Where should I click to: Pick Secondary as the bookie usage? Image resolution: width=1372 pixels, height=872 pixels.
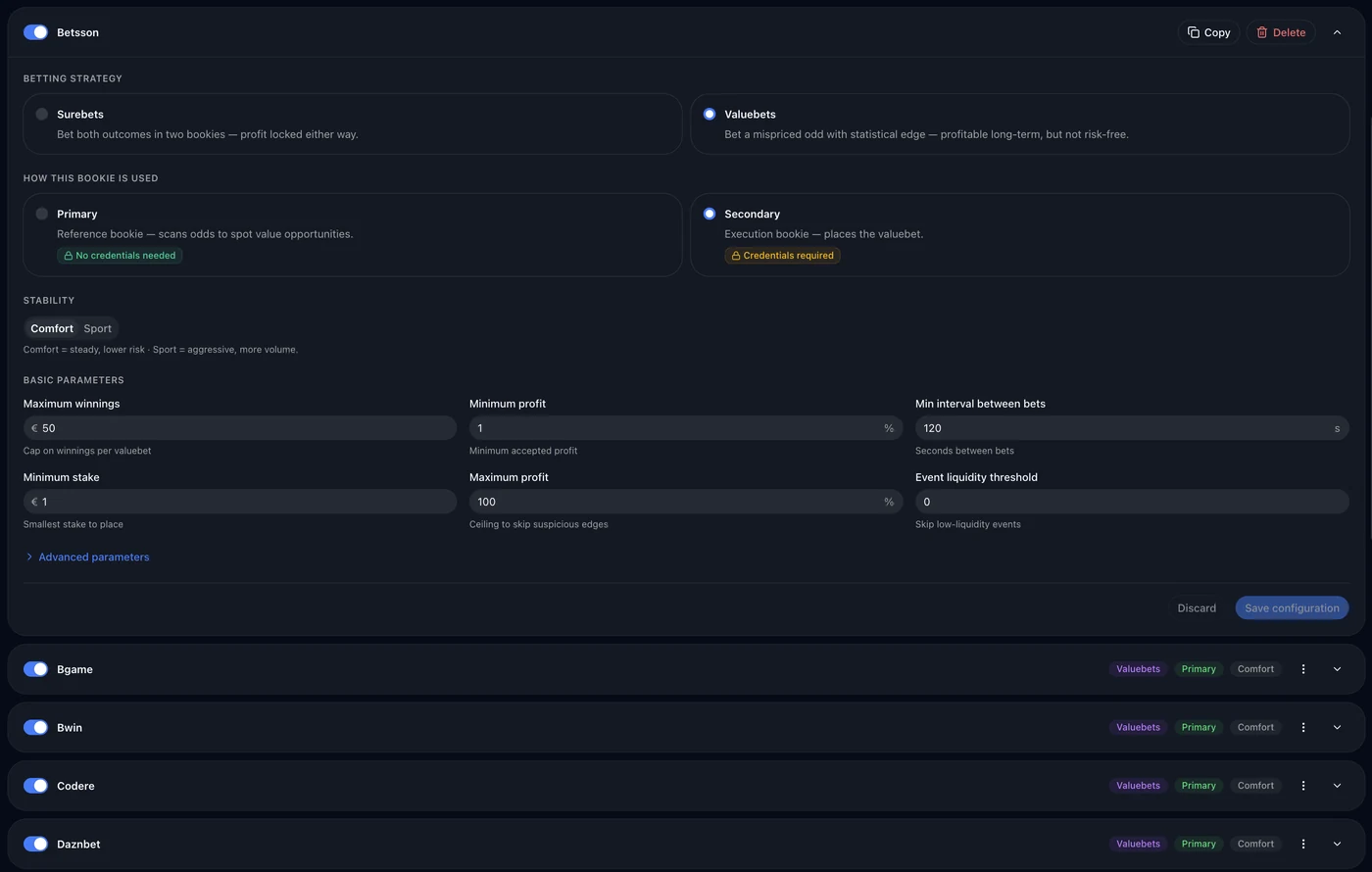(1020, 234)
